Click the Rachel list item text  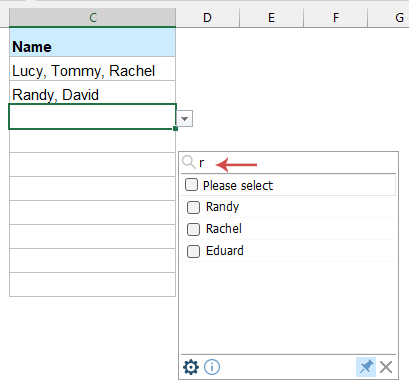pos(224,229)
